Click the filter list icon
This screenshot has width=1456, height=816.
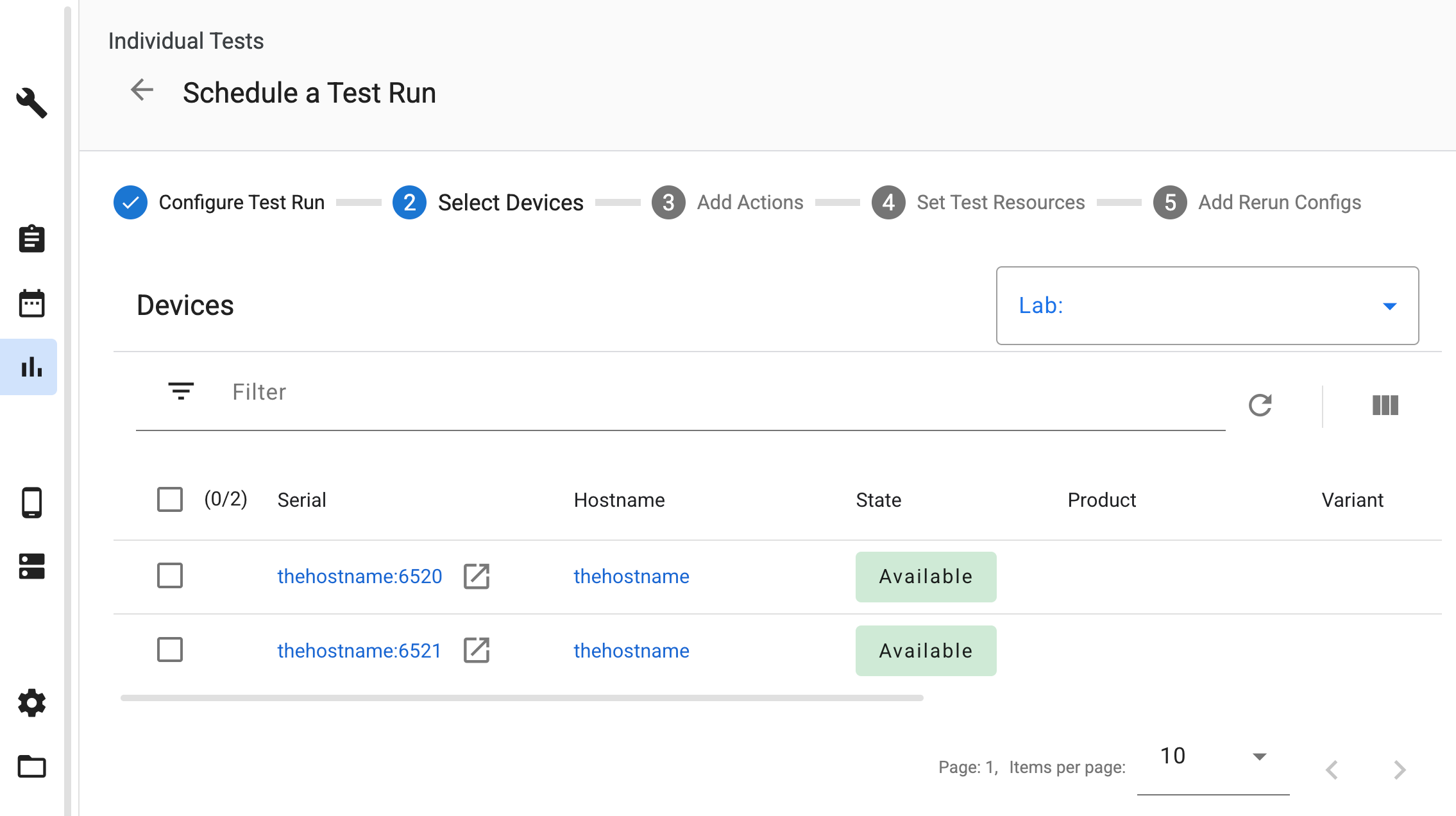[181, 391]
